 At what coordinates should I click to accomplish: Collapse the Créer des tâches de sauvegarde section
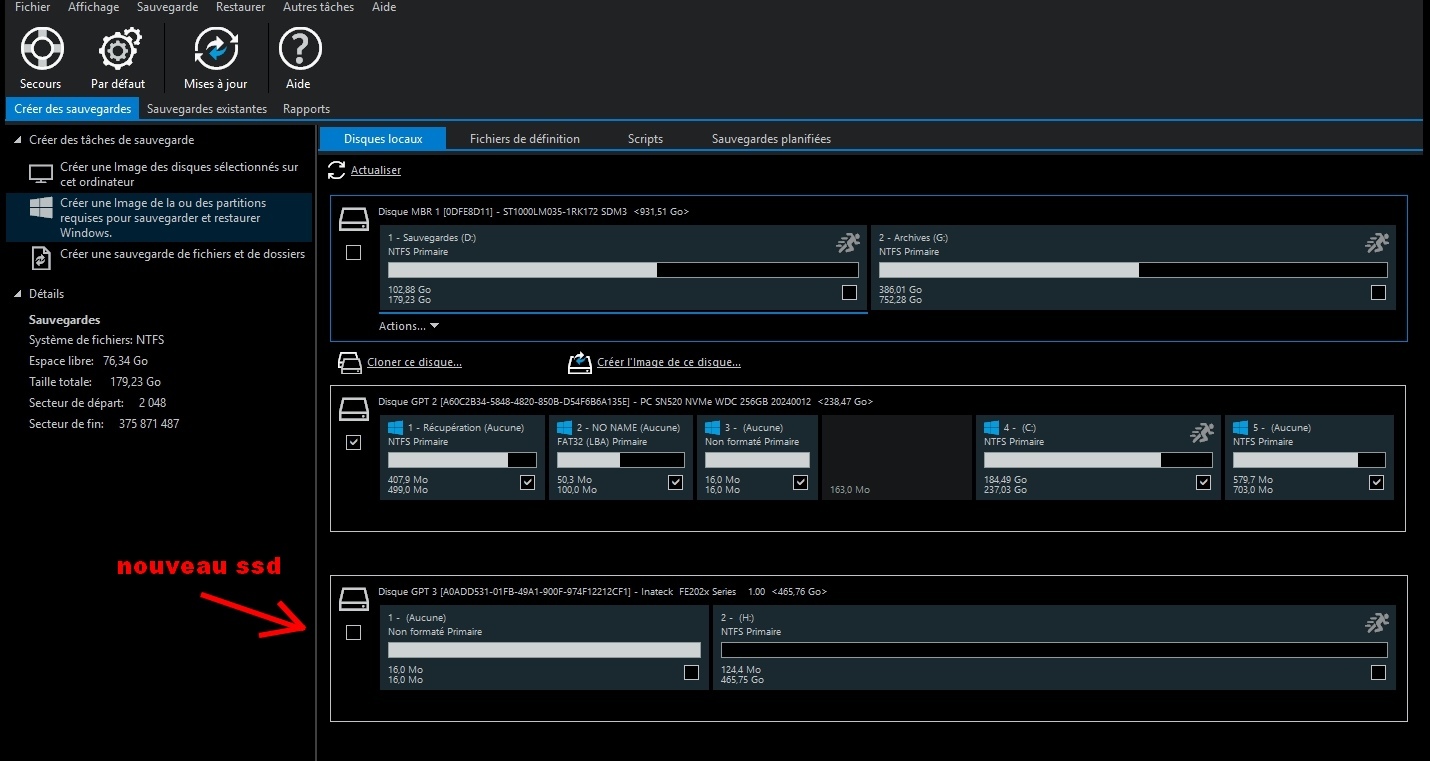tap(17, 140)
